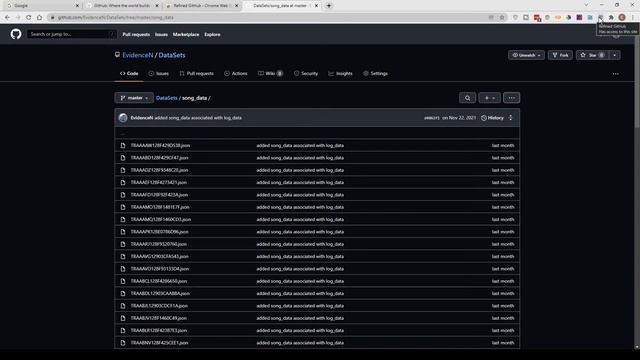Image resolution: width=640 pixels, height=360 pixels.
Task: Go to DataSets in the breadcrumb path
Action: [167, 98]
